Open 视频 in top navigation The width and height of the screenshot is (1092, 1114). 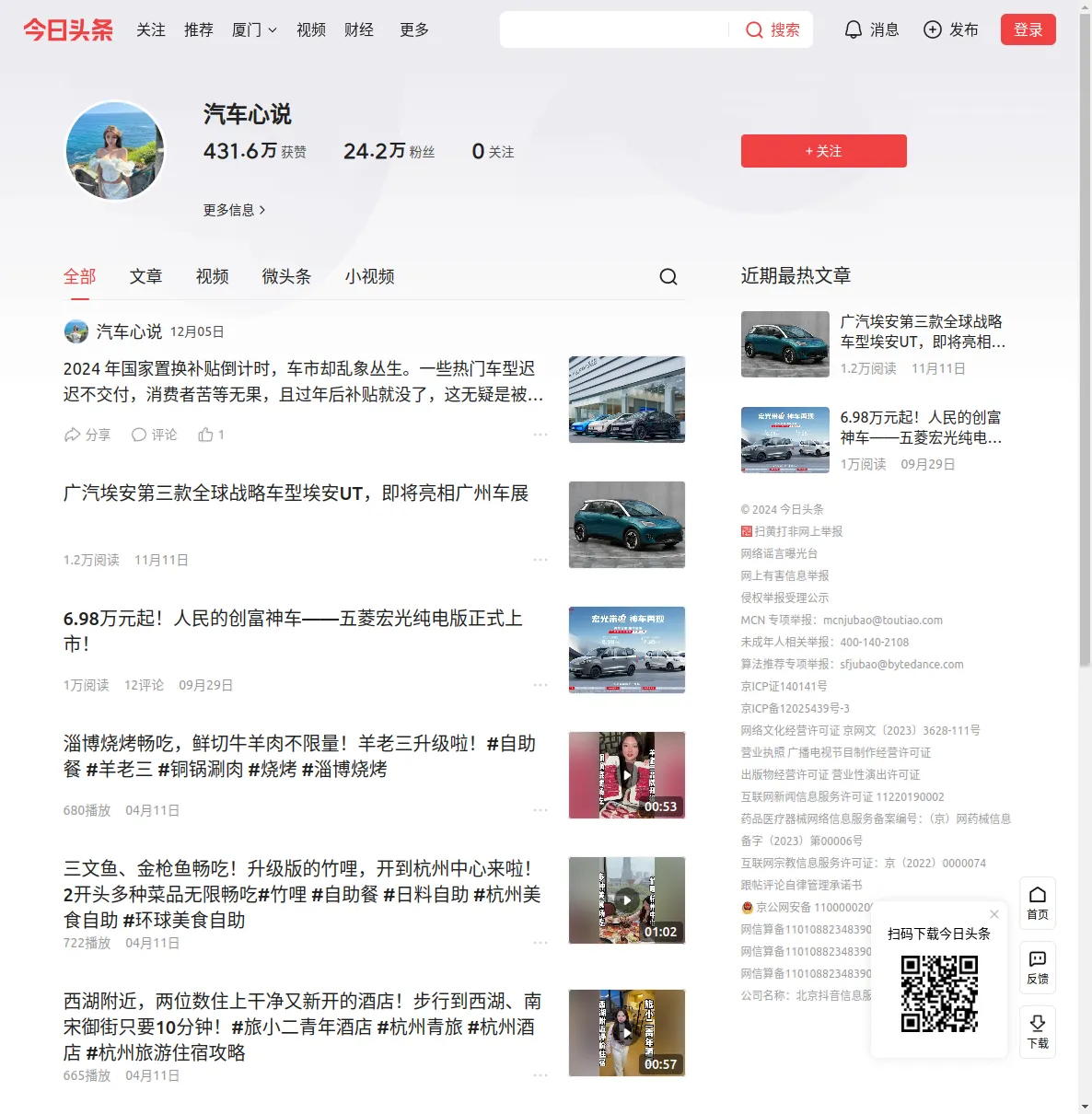click(x=311, y=29)
